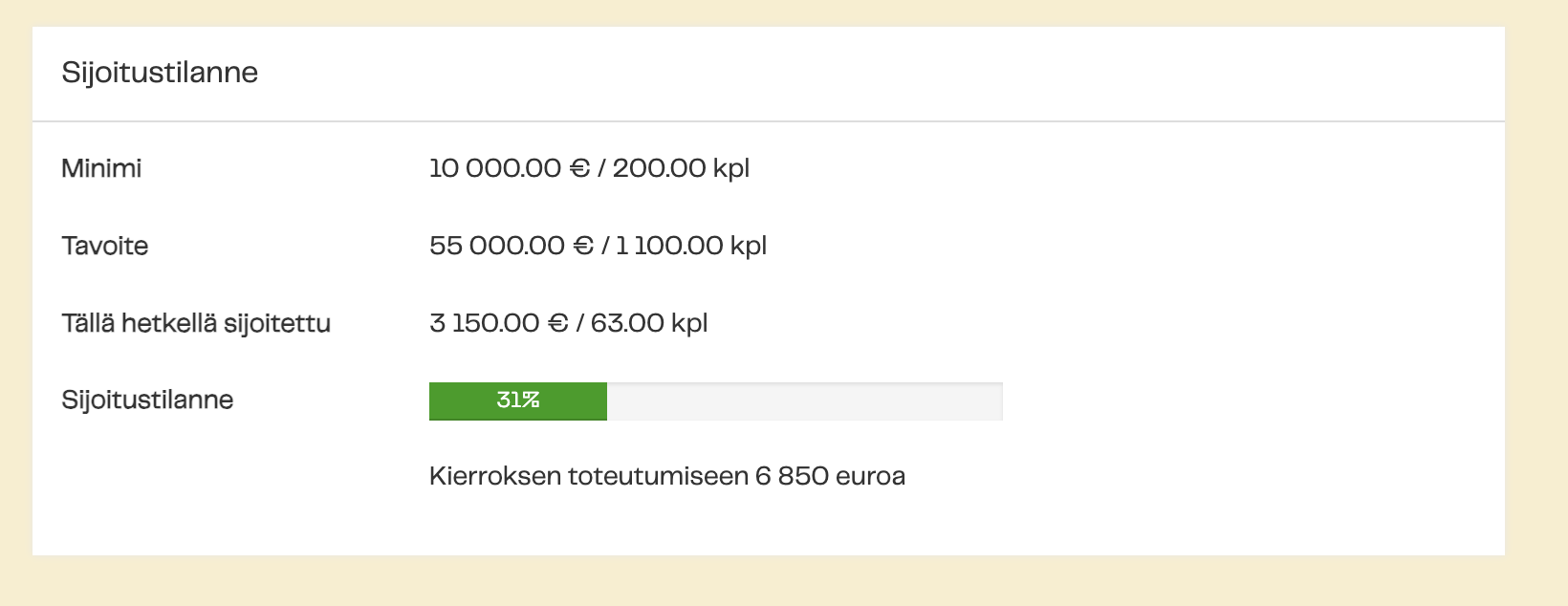Click the Sijoitustilanne label beside the progress bar

point(147,400)
